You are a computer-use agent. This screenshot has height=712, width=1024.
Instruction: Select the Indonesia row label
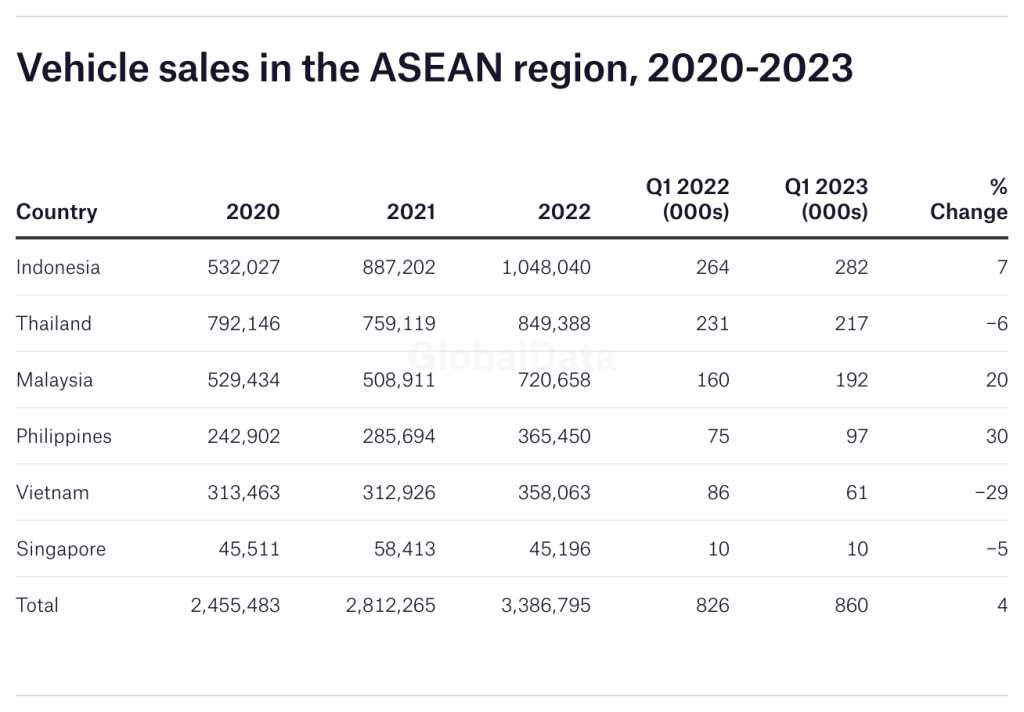58,267
